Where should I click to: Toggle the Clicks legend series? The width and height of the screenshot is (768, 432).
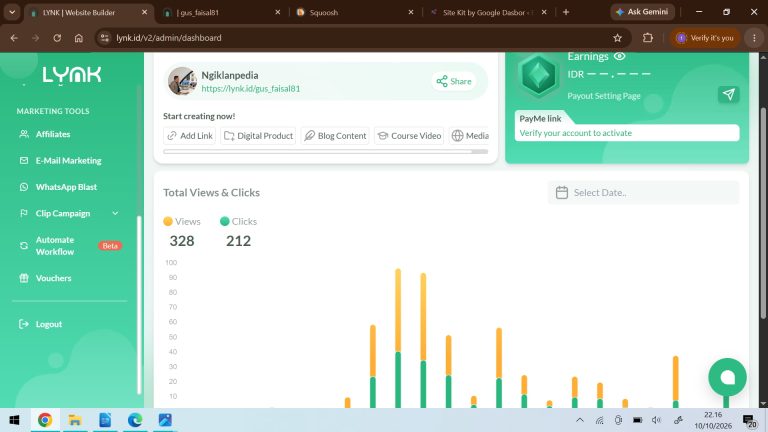239,221
